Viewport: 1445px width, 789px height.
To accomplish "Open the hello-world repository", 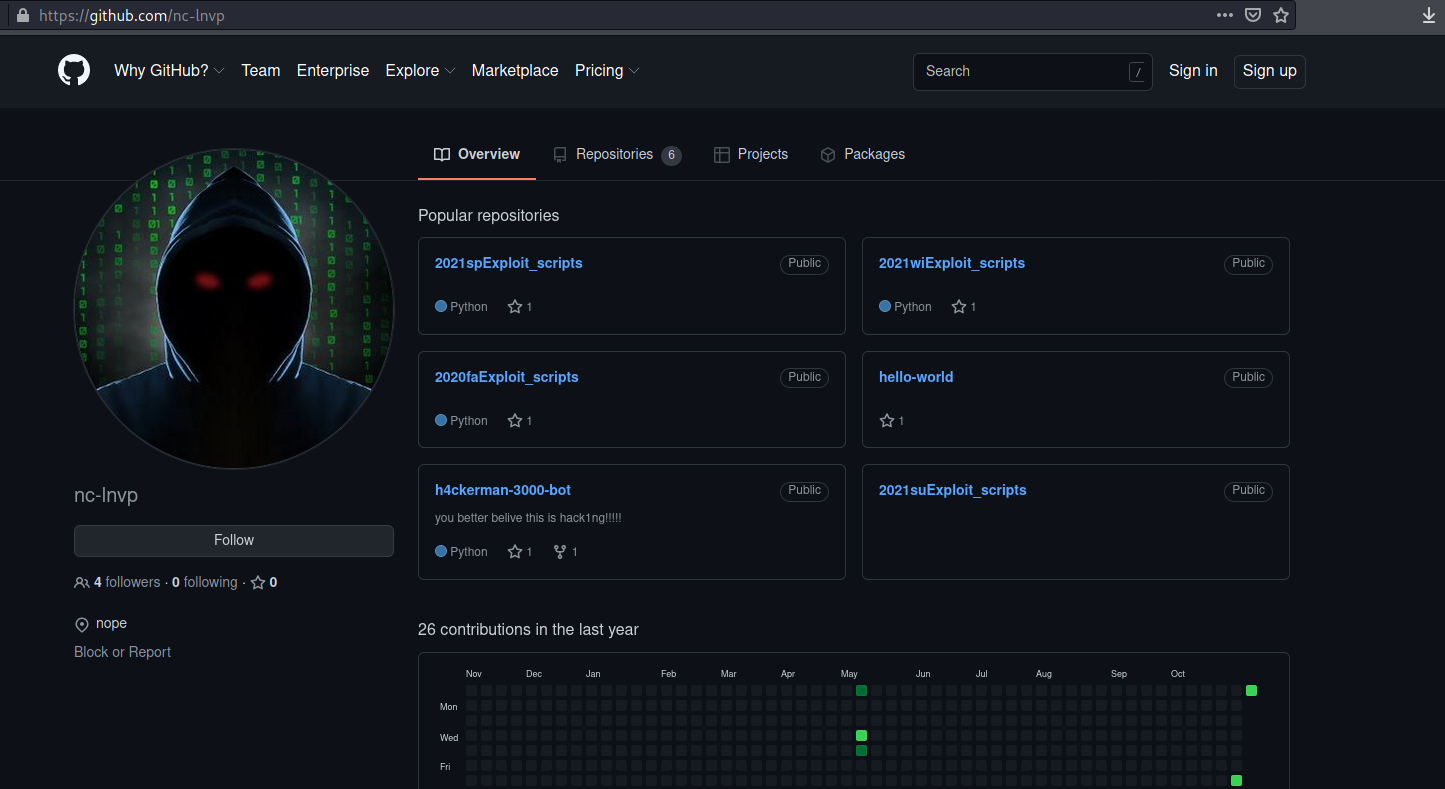I will tap(916, 377).
